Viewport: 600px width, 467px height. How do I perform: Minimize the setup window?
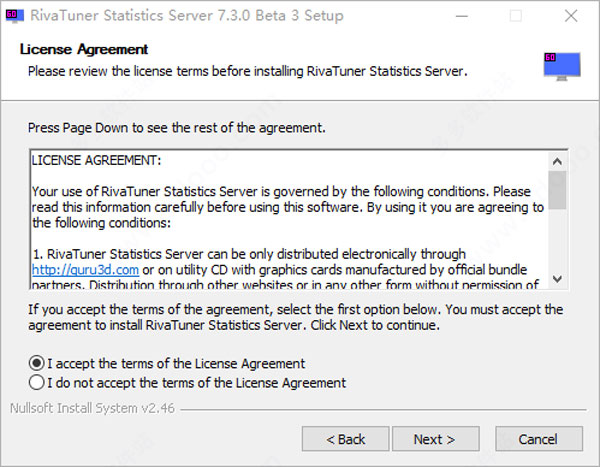tap(469, 16)
